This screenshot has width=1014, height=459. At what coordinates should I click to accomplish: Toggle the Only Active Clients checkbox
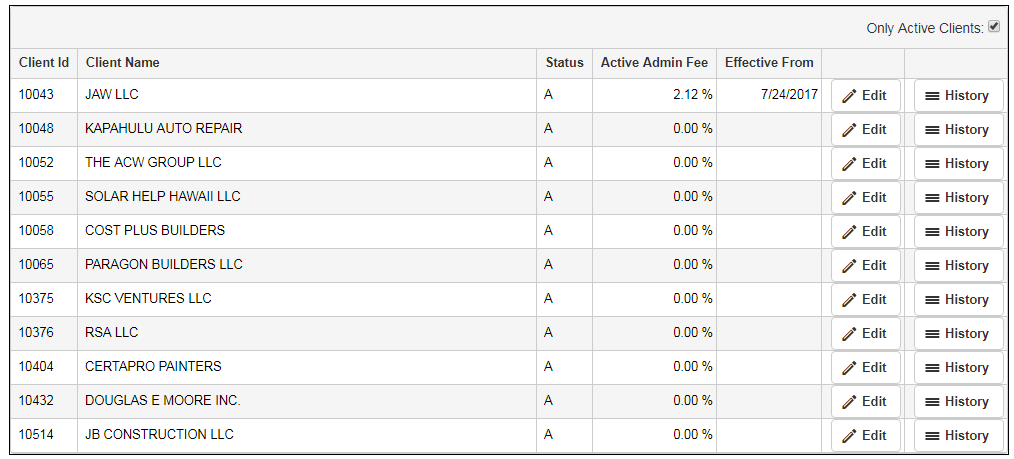tap(994, 27)
